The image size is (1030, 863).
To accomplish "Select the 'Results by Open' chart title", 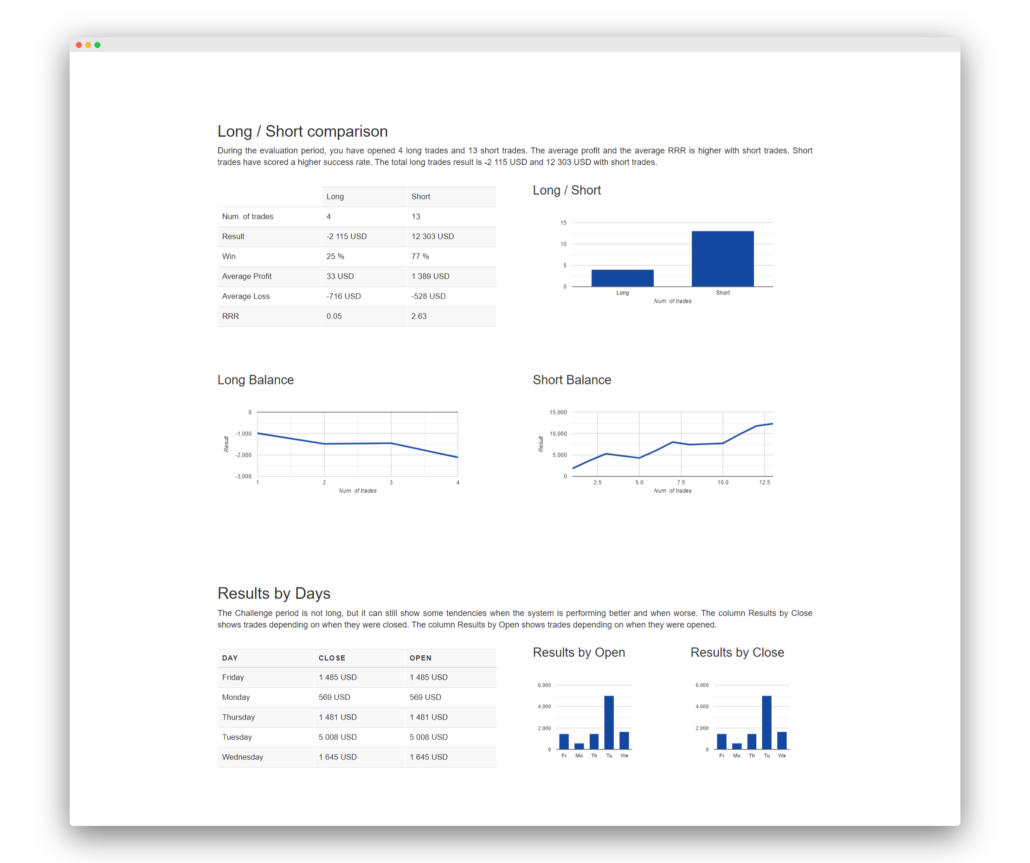I will [579, 653].
